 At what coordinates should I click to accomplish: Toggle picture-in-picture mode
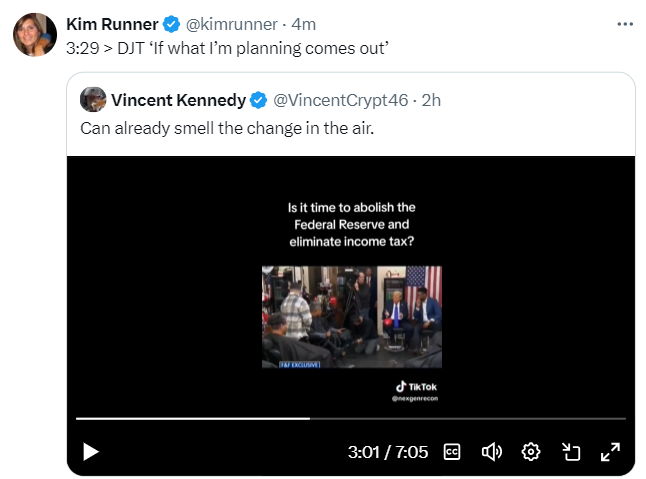tap(571, 452)
